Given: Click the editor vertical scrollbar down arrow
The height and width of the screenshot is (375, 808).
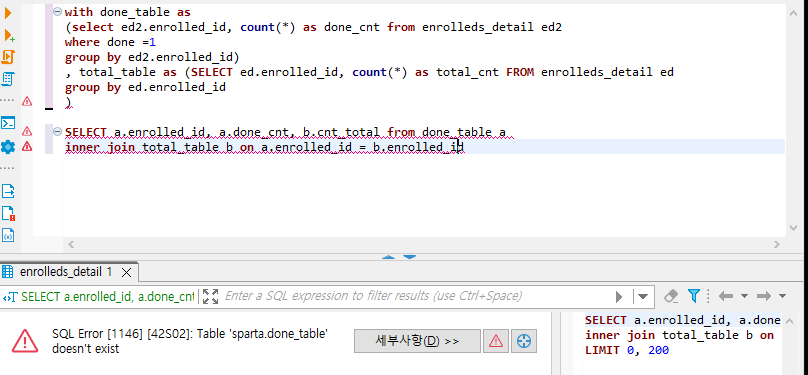Looking at the screenshot, I should (794, 227).
